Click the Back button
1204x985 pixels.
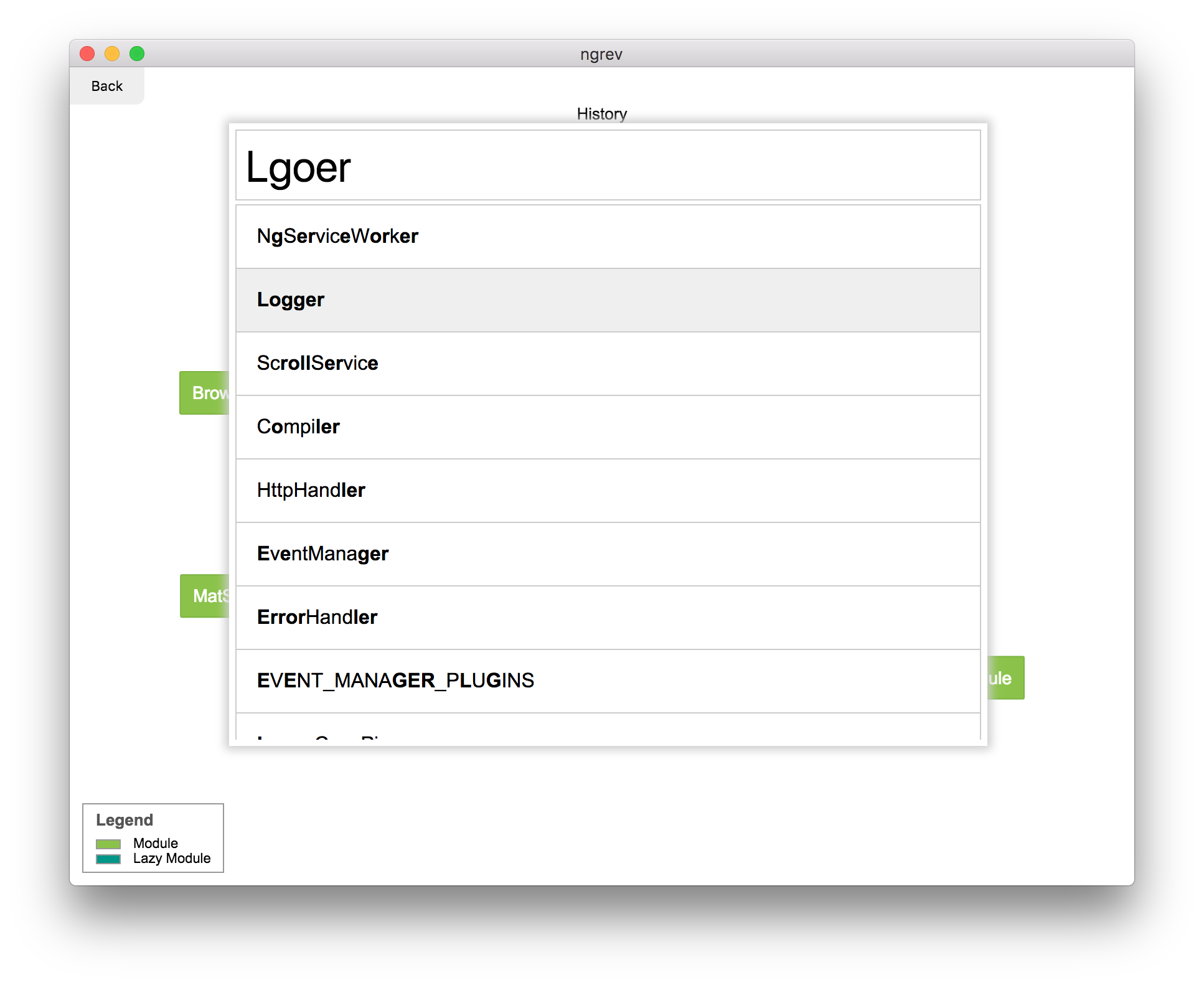point(106,86)
